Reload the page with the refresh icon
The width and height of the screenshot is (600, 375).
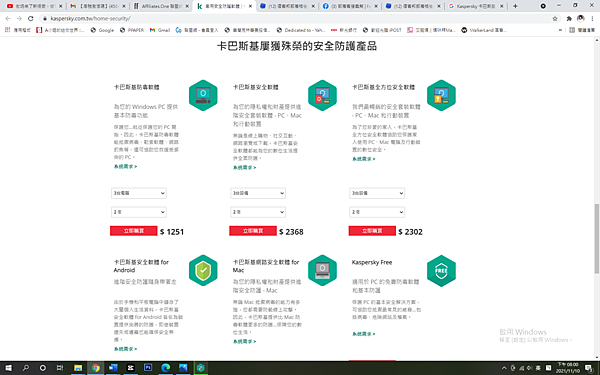click(31, 18)
